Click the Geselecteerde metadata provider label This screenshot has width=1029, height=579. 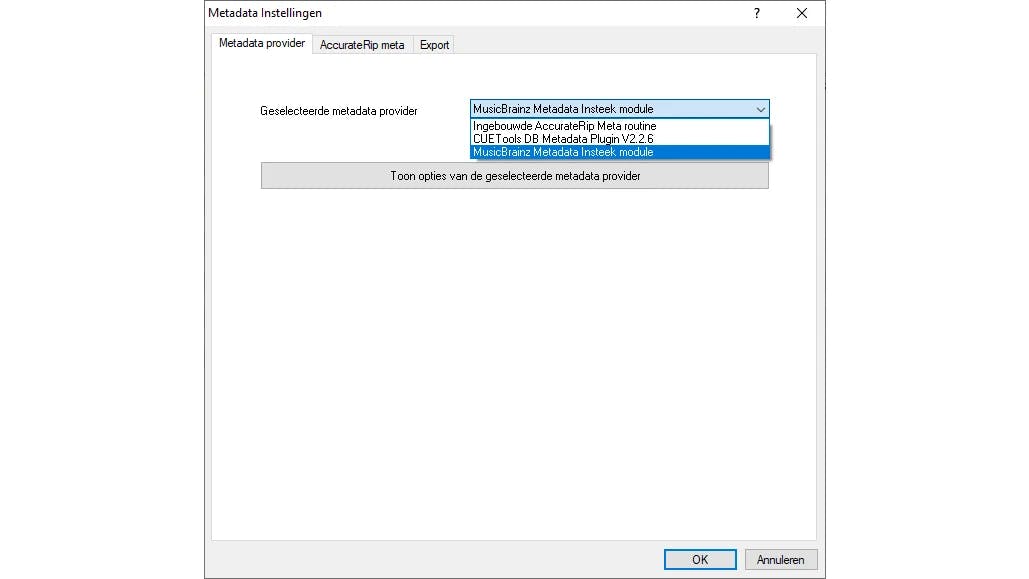tap(339, 111)
